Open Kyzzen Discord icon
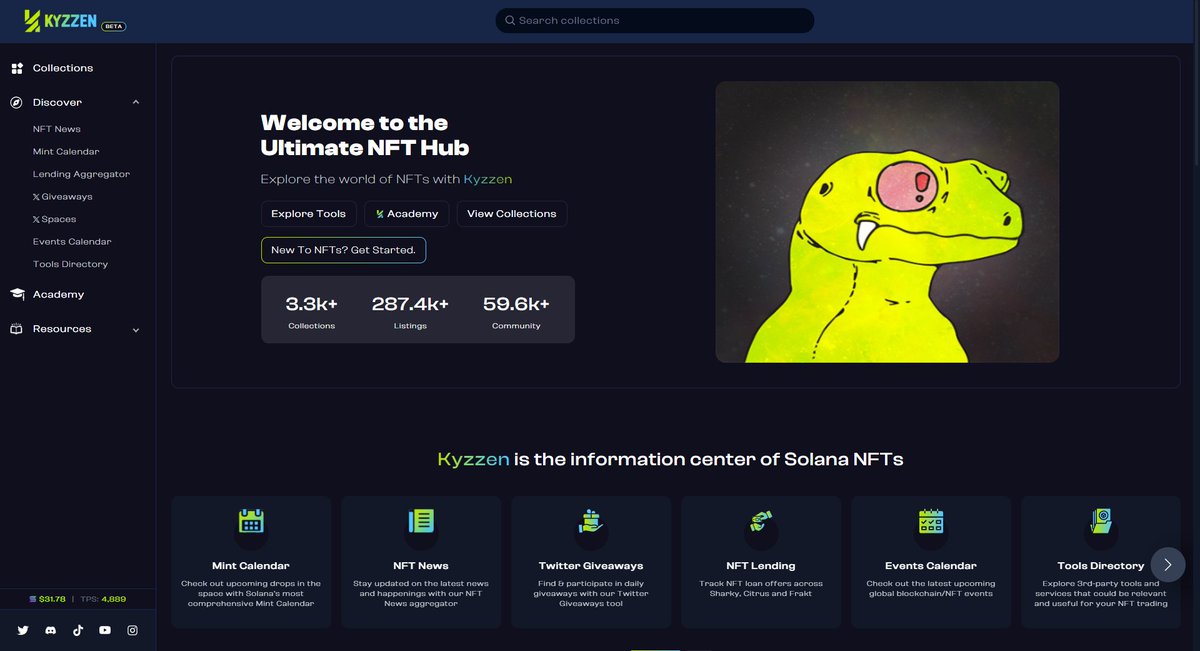The height and width of the screenshot is (651, 1200). [x=50, y=630]
